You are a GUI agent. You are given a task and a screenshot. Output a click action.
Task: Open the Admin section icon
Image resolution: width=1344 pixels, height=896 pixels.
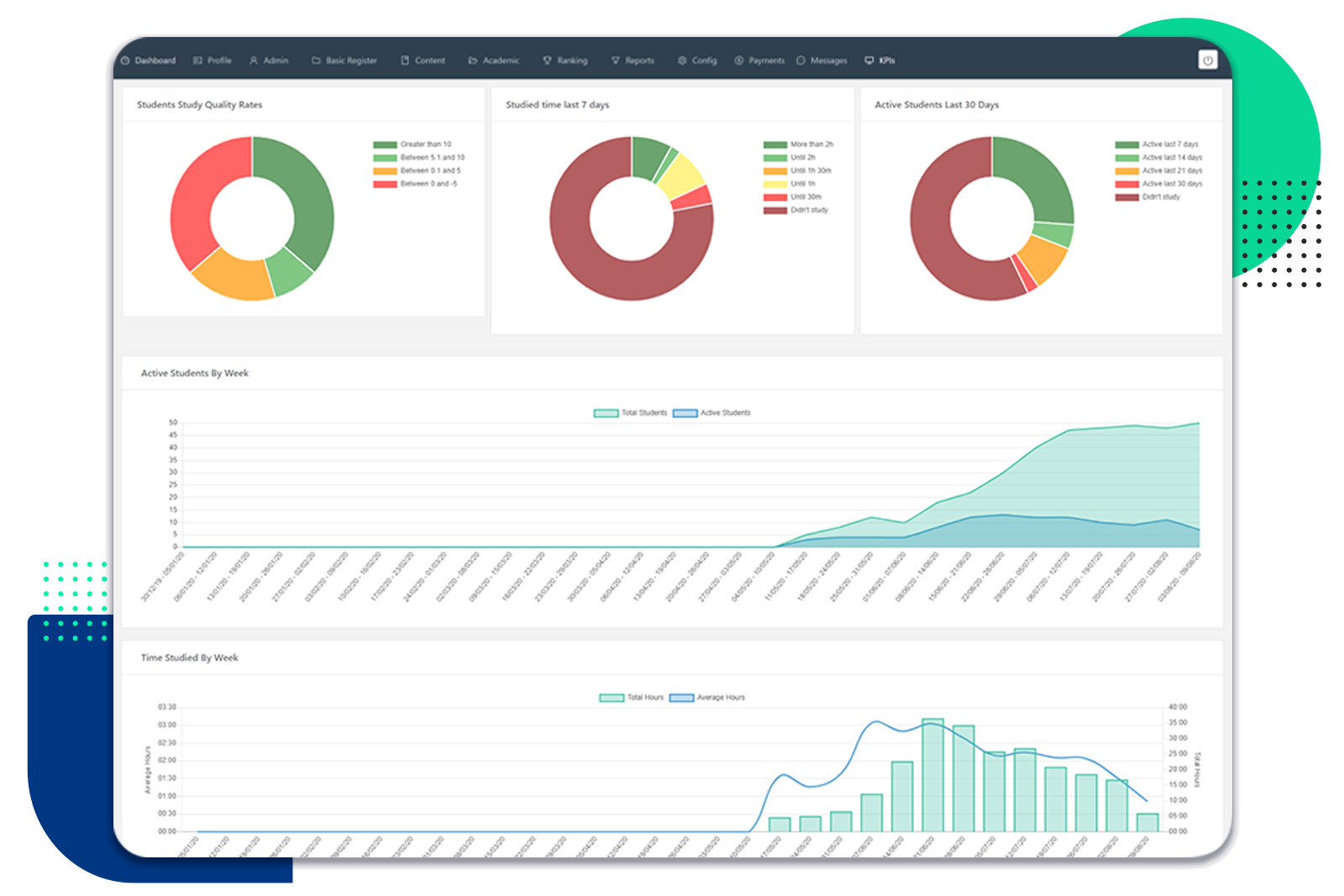coord(255,60)
